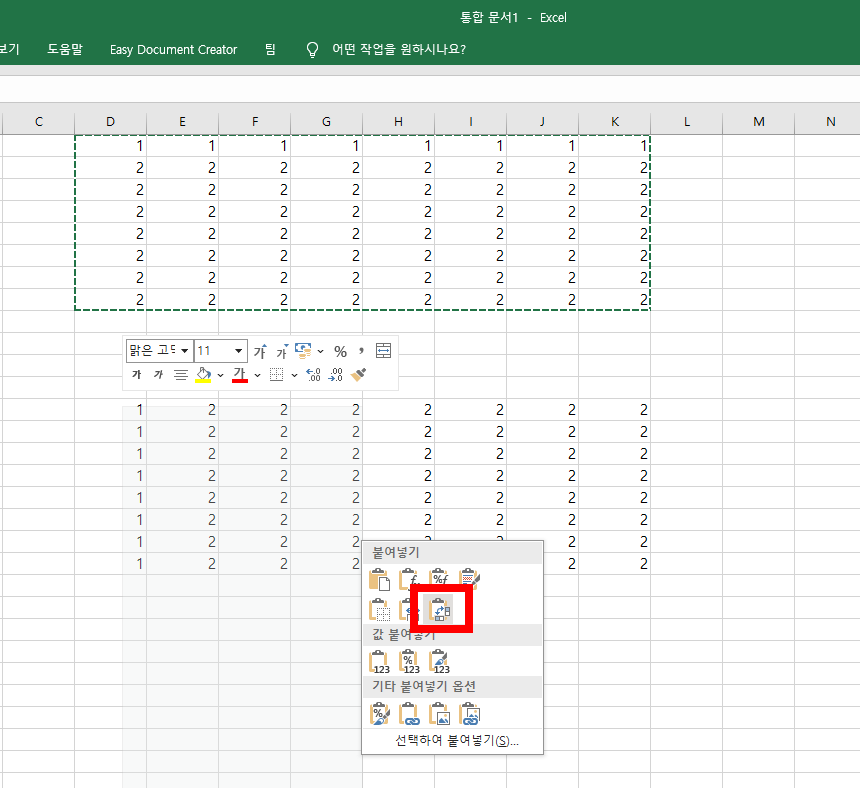Image resolution: width=860 pixels, height=788 pixels.
Task: Choose Paste Formulas (fx) option
Action: pyautogui.click(x=409, y=580)
